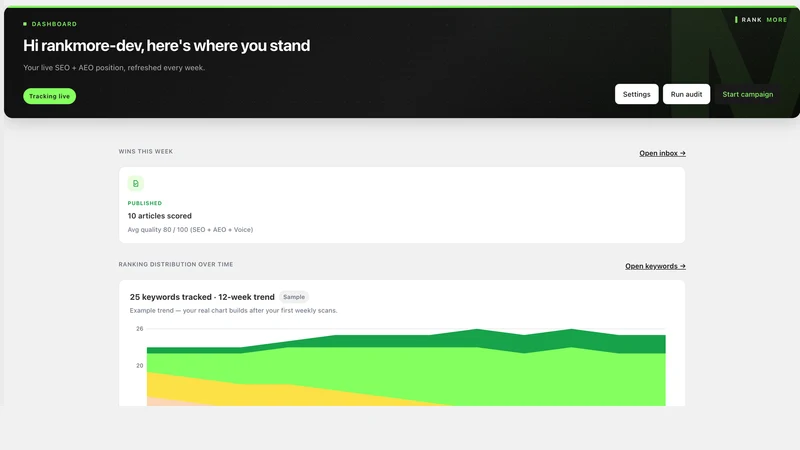
Task: Click 'Your live SEO + AEO position' subtitle
Action: point(114,67)
